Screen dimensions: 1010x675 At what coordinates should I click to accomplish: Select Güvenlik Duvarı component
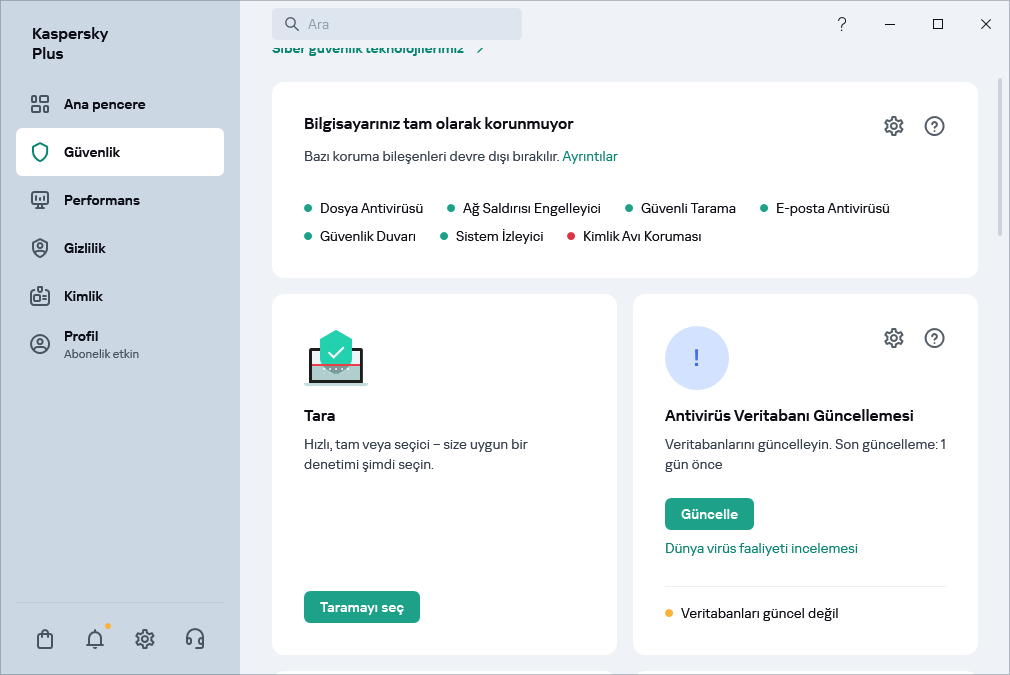(360, 236)
